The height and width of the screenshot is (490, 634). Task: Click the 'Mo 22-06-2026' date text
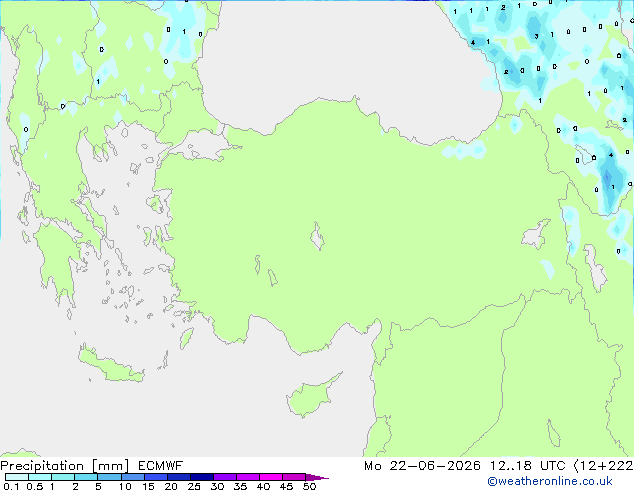pos(423,466)
